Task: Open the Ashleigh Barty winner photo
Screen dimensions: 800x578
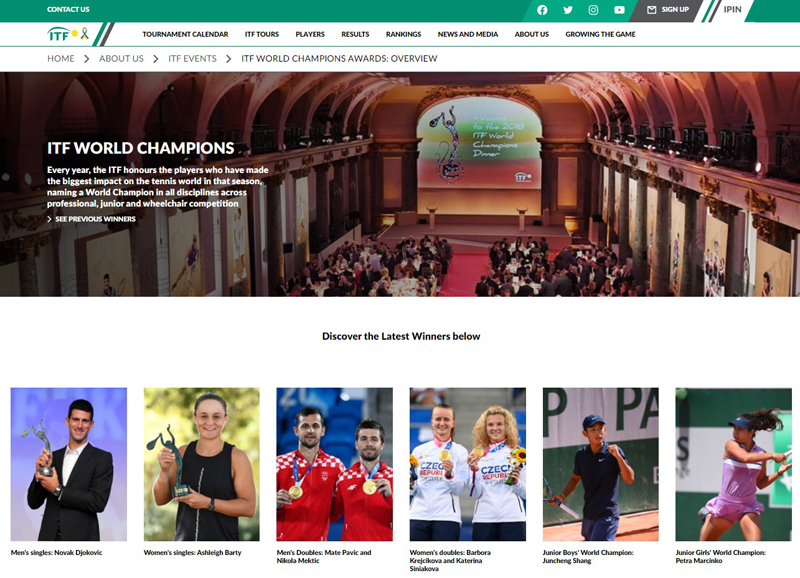Action: coord(202,464)
